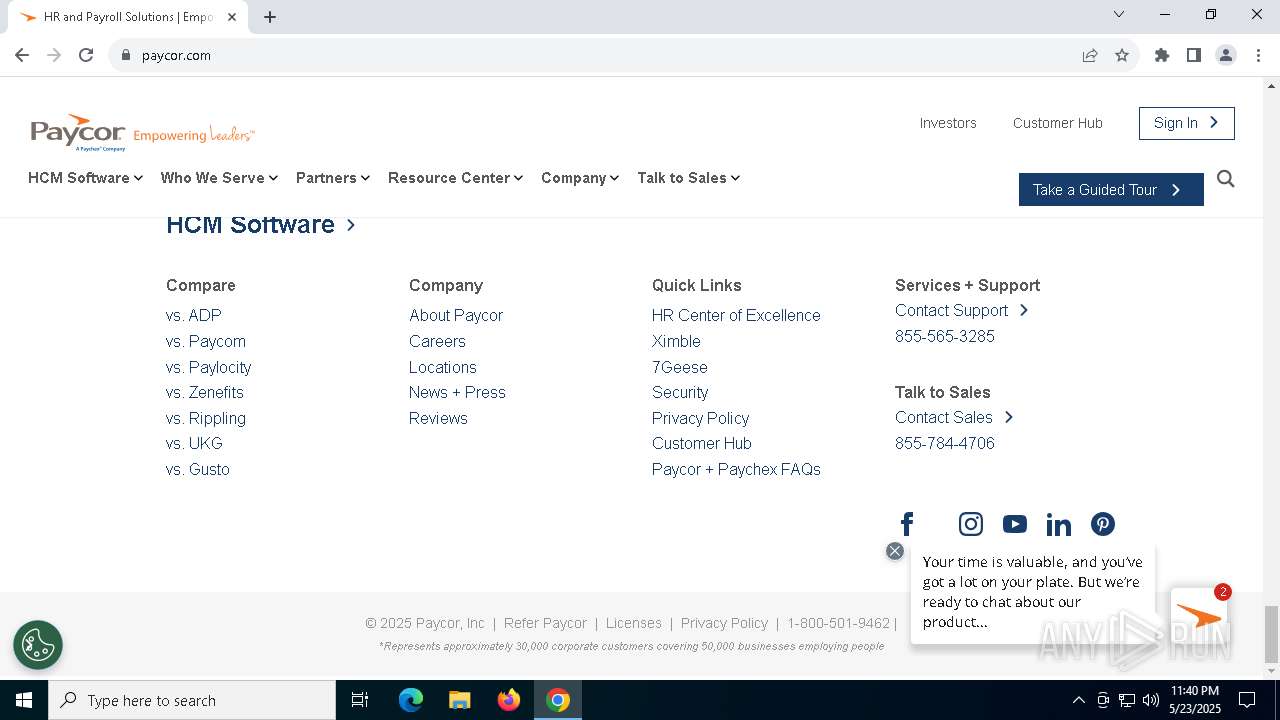Open Paycor Pinterest icon
This screenshot has width=1280, height=720.
[1103, 524]
